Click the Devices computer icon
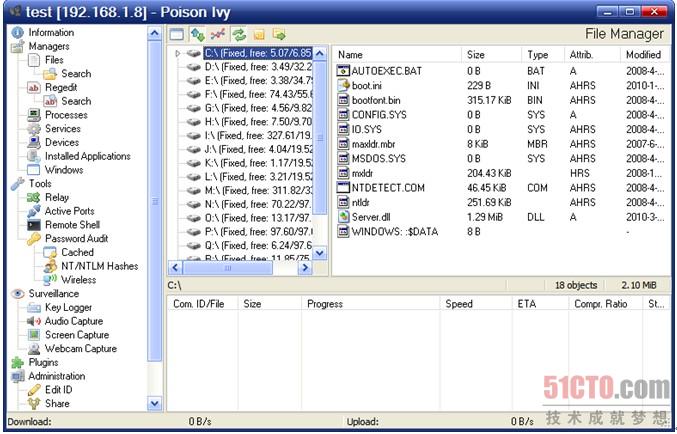Screen dimensions: 677x434 coord(34,143)
